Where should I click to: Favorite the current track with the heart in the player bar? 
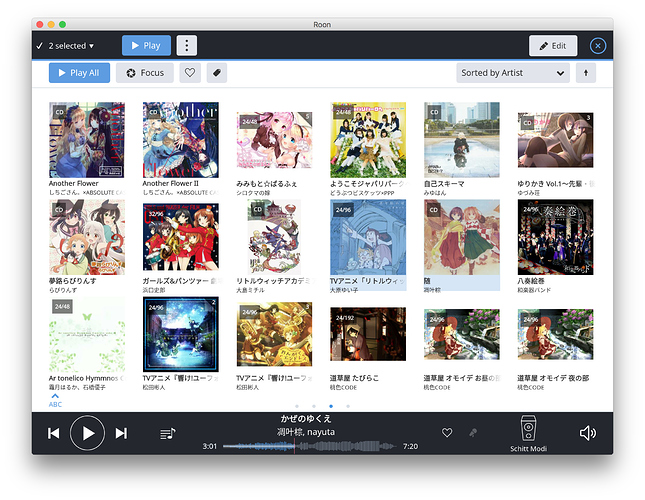447,433
